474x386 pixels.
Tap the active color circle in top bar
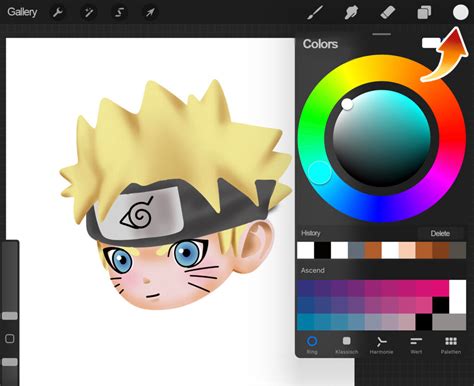click(460, 12)
